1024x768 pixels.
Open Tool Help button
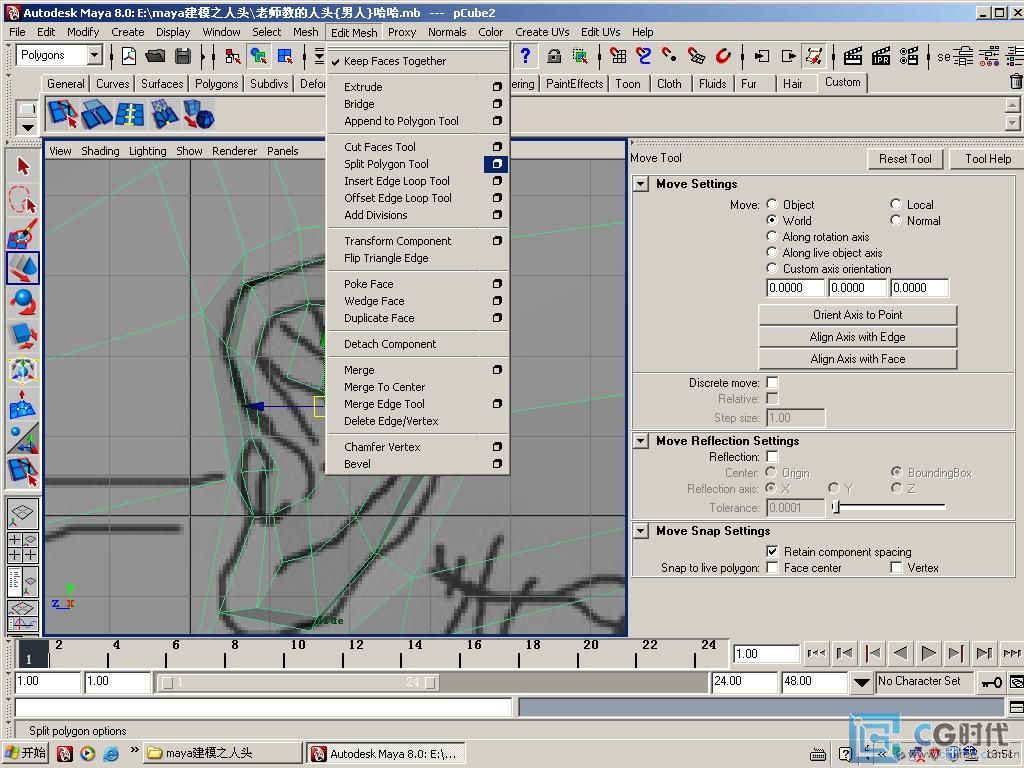[x=987, y=159]
